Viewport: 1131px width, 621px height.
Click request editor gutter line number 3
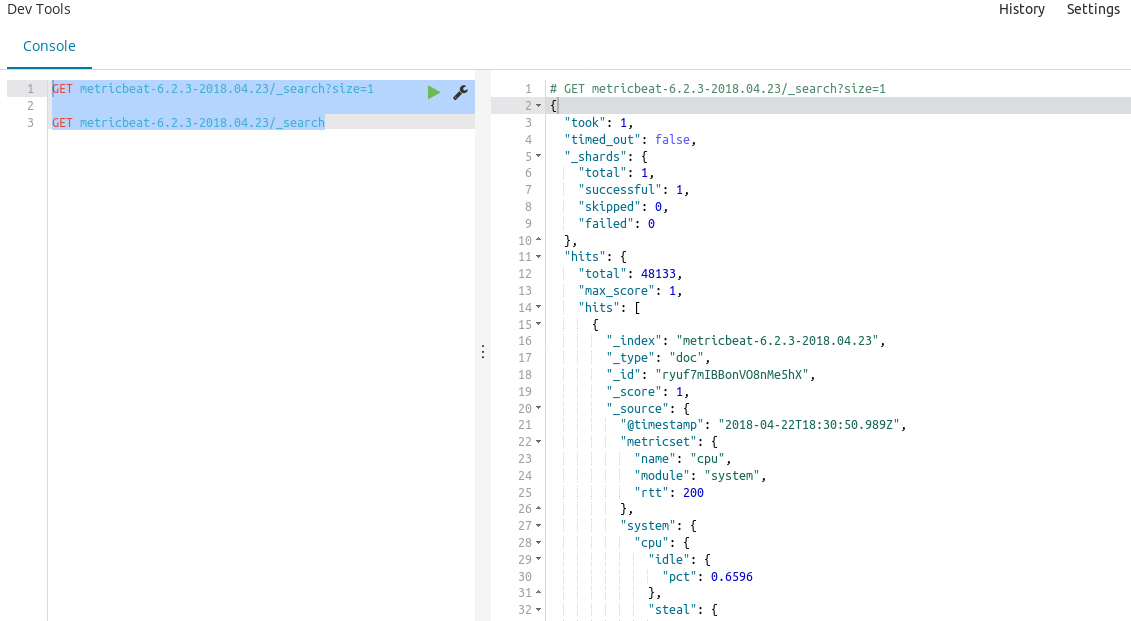[30, 123]
